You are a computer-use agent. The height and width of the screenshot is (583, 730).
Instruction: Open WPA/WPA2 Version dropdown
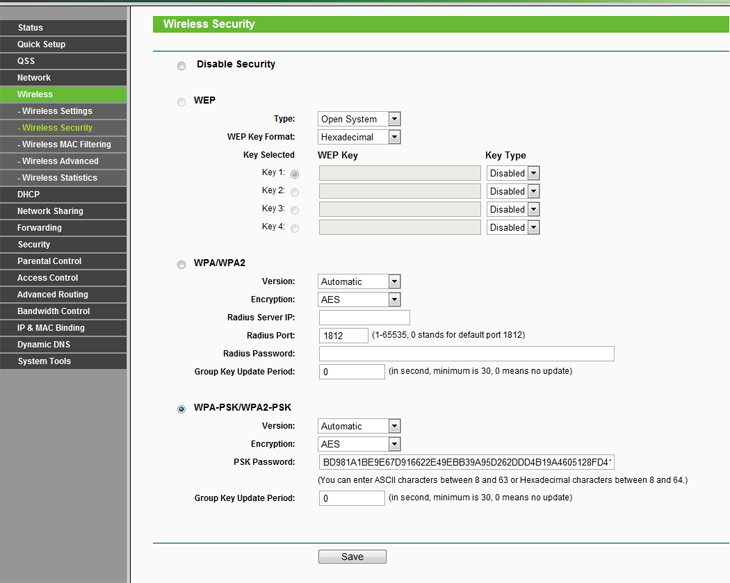pyautogui.click(x=359, y=282)
